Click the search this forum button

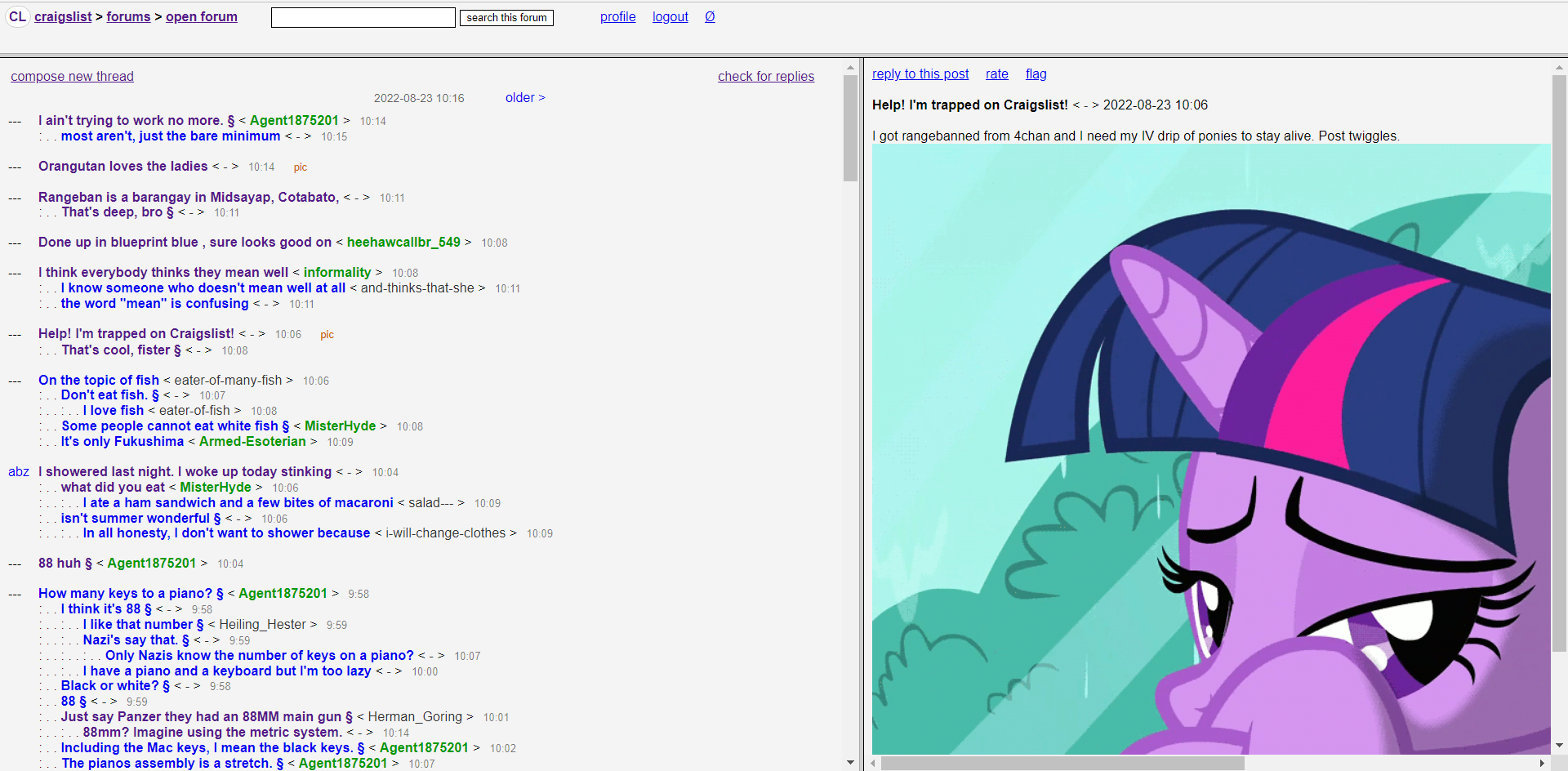click(x=506, y=17)
